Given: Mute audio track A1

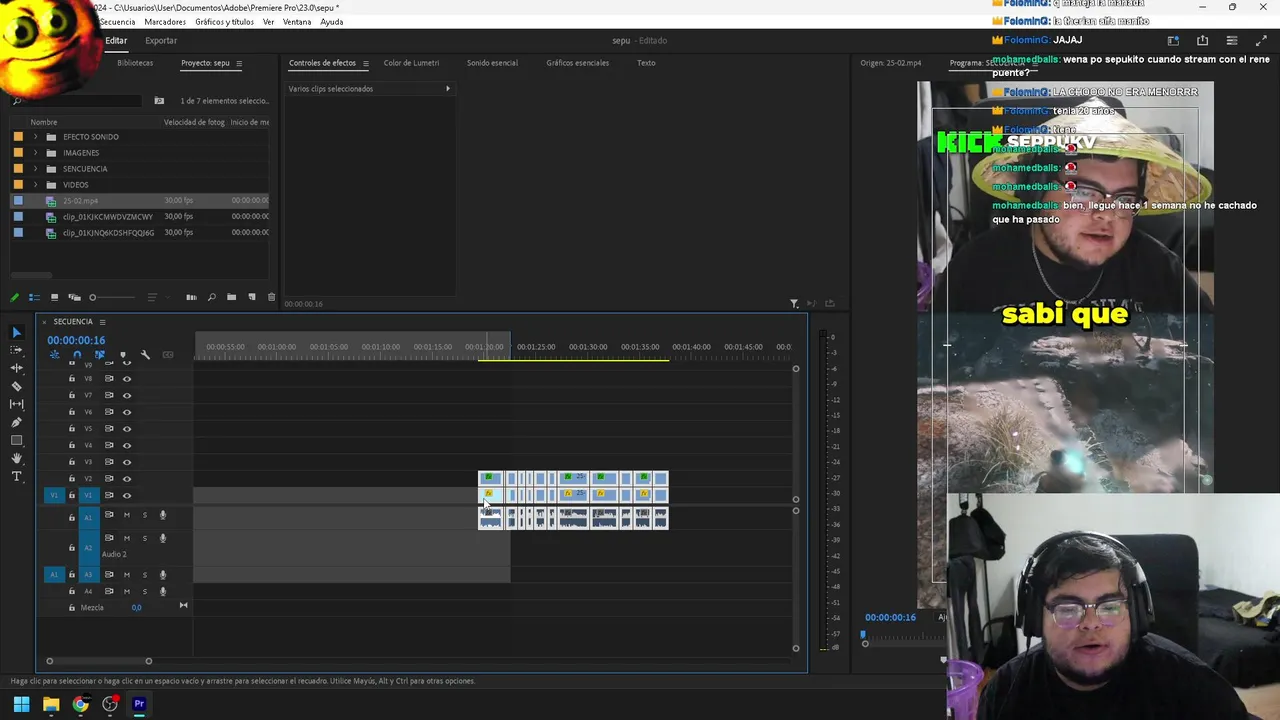Looking at the screenshot, I should click(x=126, y=515).
